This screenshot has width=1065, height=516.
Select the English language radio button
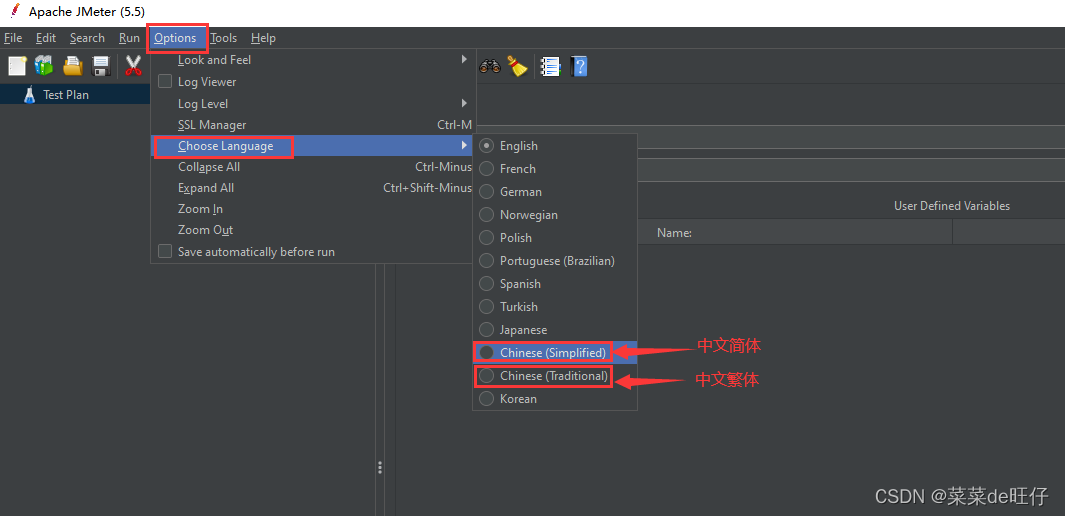[486, 146]
